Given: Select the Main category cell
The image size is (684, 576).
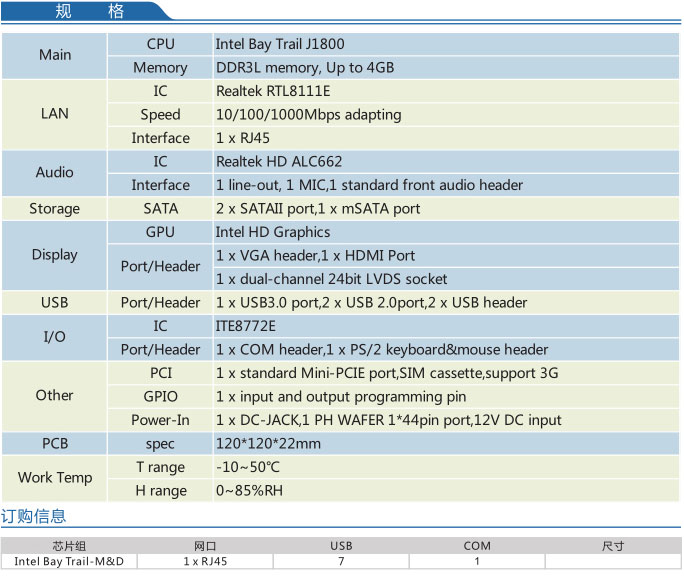Looking at the screenshot, I should point(55,55).
